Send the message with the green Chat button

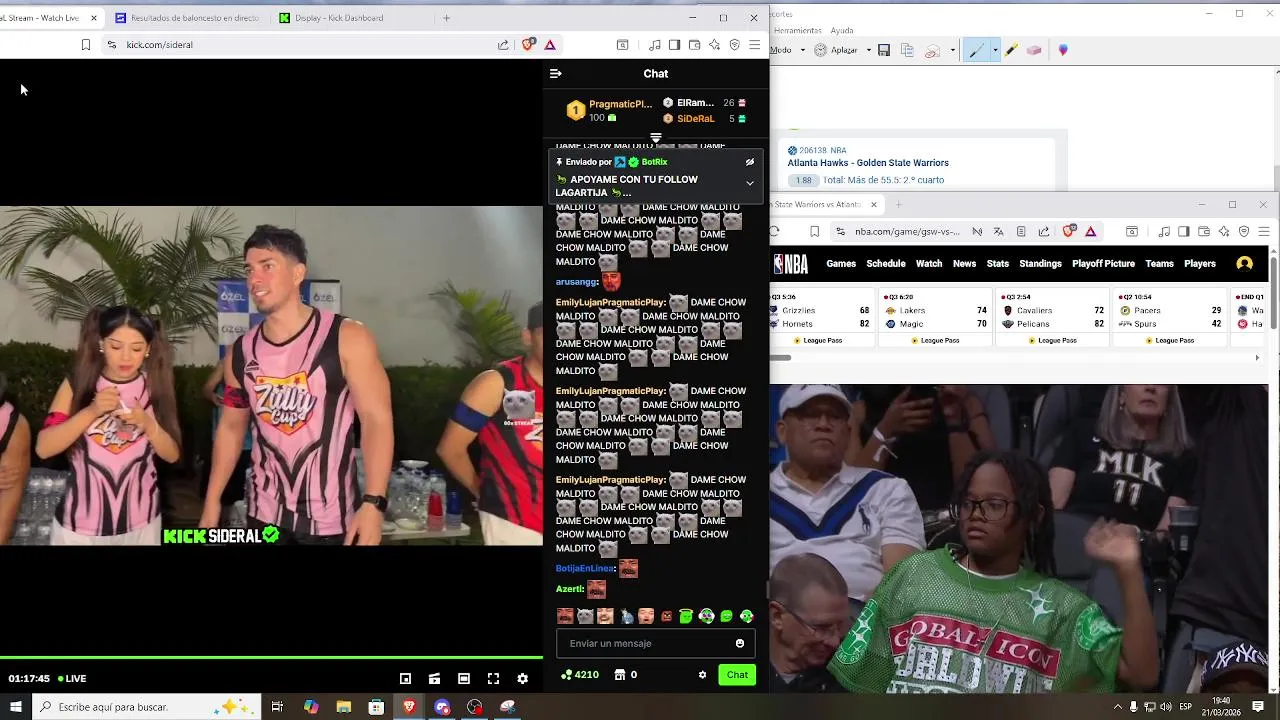click(737, 674)
